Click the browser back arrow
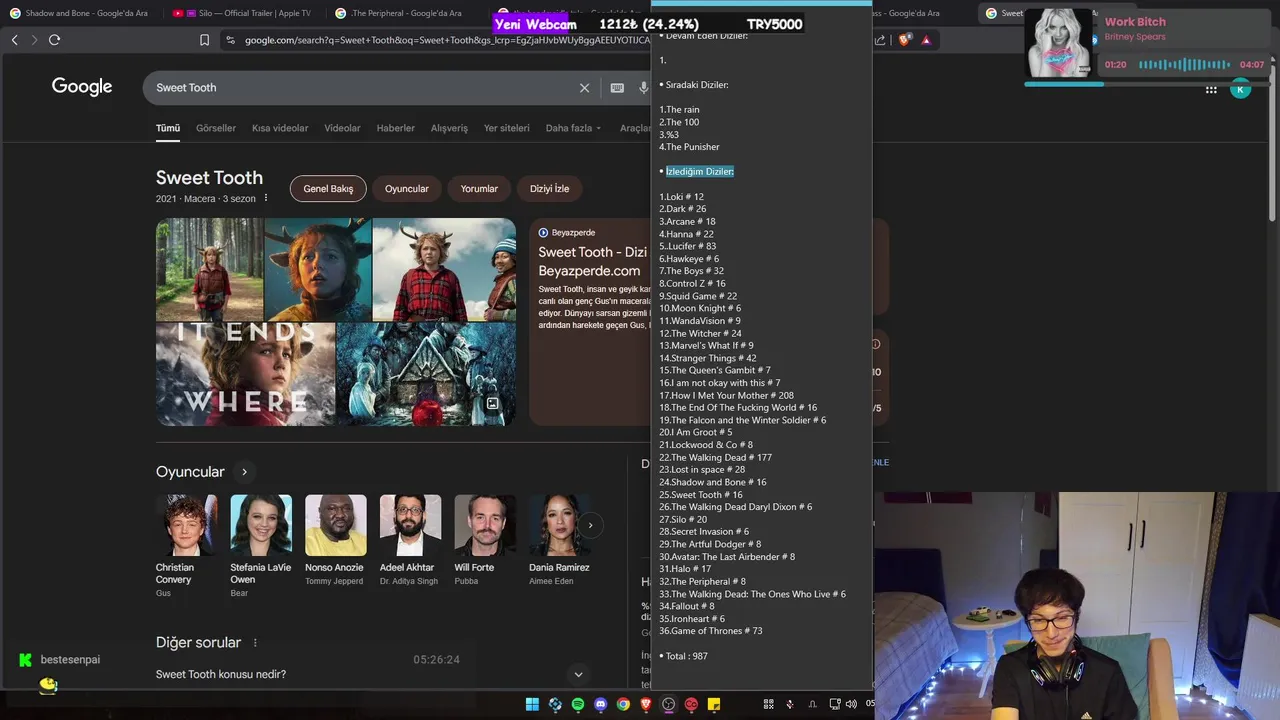The image size is (1280, 720). [x=14, y=39]
